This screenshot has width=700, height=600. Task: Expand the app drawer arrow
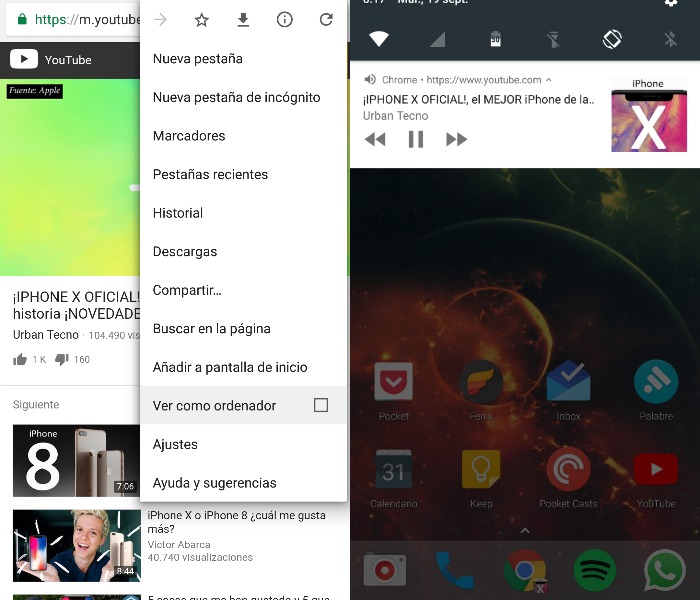click(x=525, y=530)
